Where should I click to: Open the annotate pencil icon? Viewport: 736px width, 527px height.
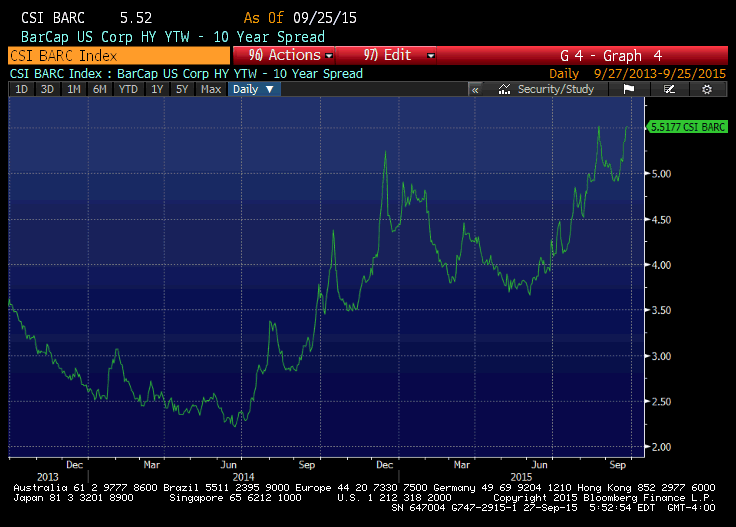(669, 89)
